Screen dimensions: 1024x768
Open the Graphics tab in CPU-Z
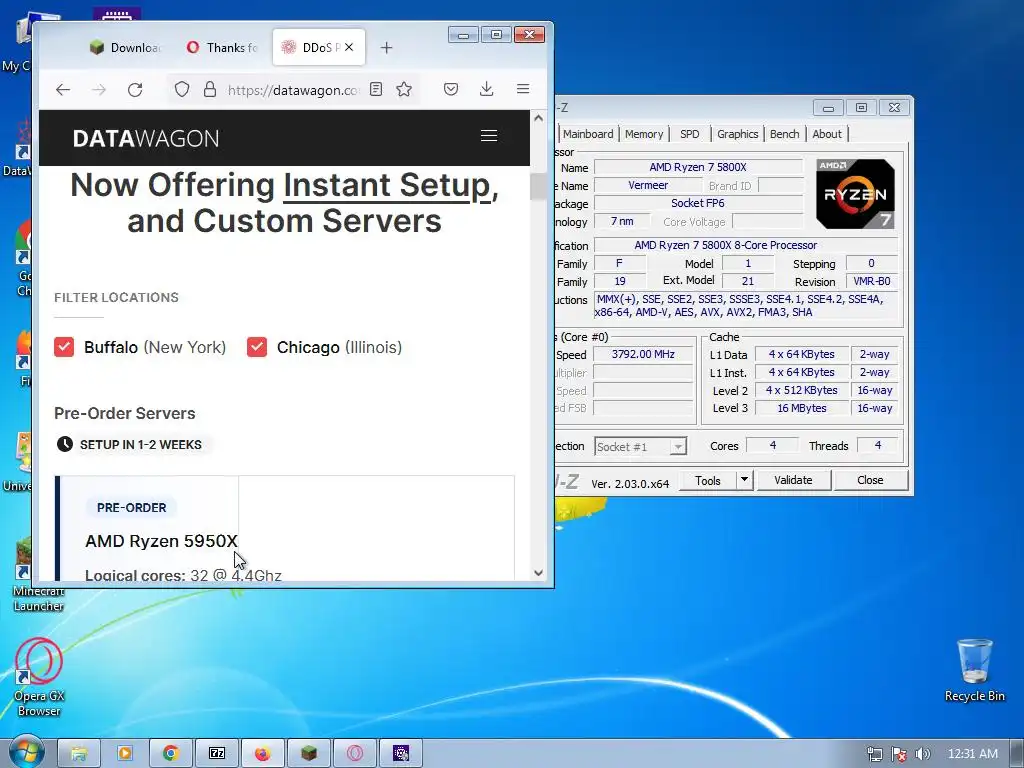(x=737, y=134)
